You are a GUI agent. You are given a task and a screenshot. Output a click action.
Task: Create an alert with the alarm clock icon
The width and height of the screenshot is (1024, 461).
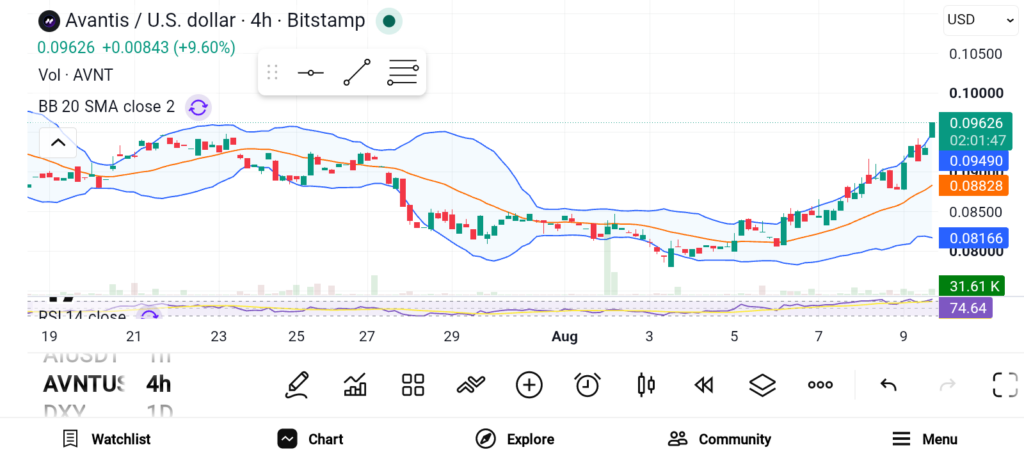[587, 385]
